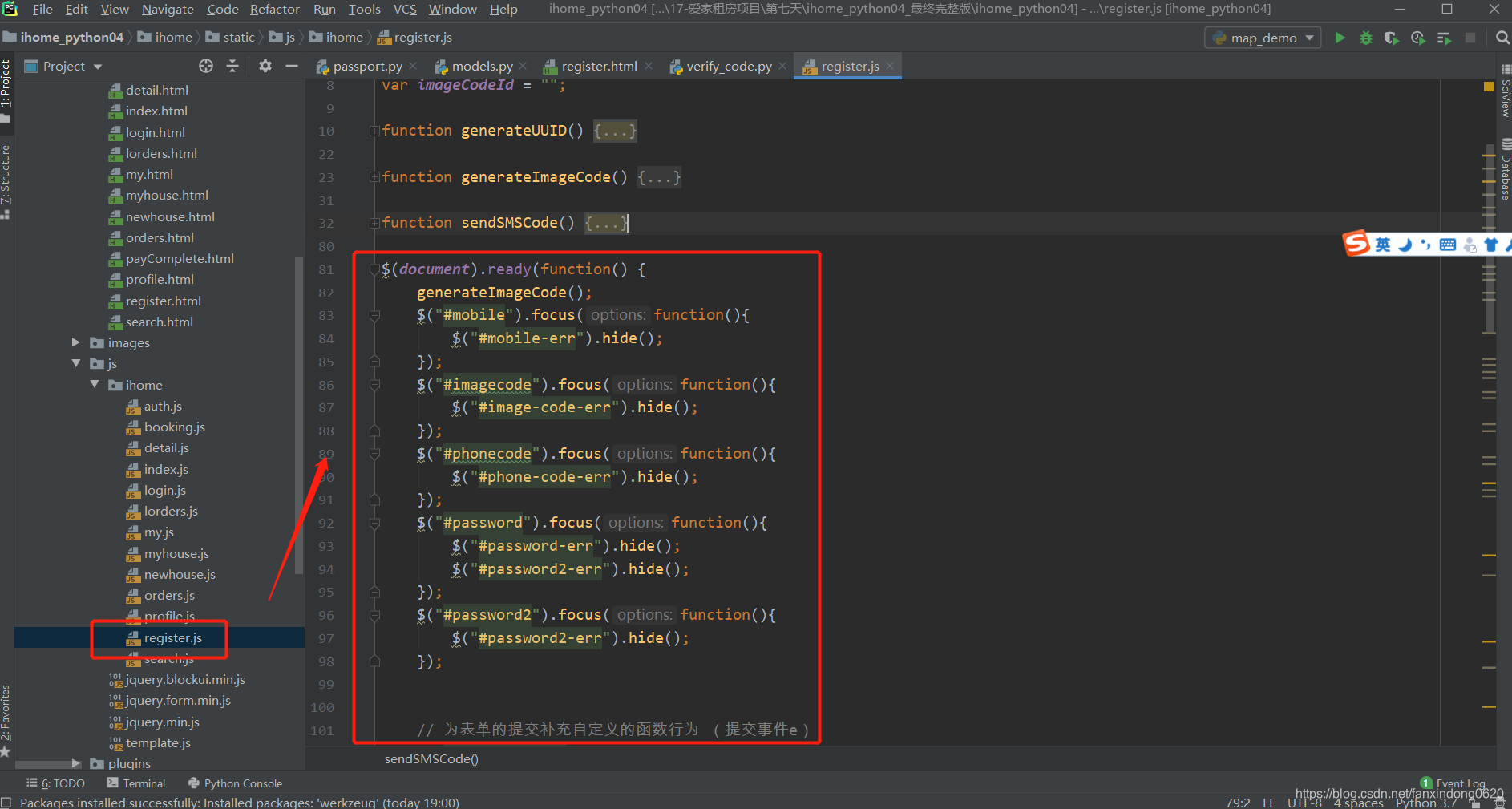
Task: Open the Favorites side panel
Action: coord(6,719)
